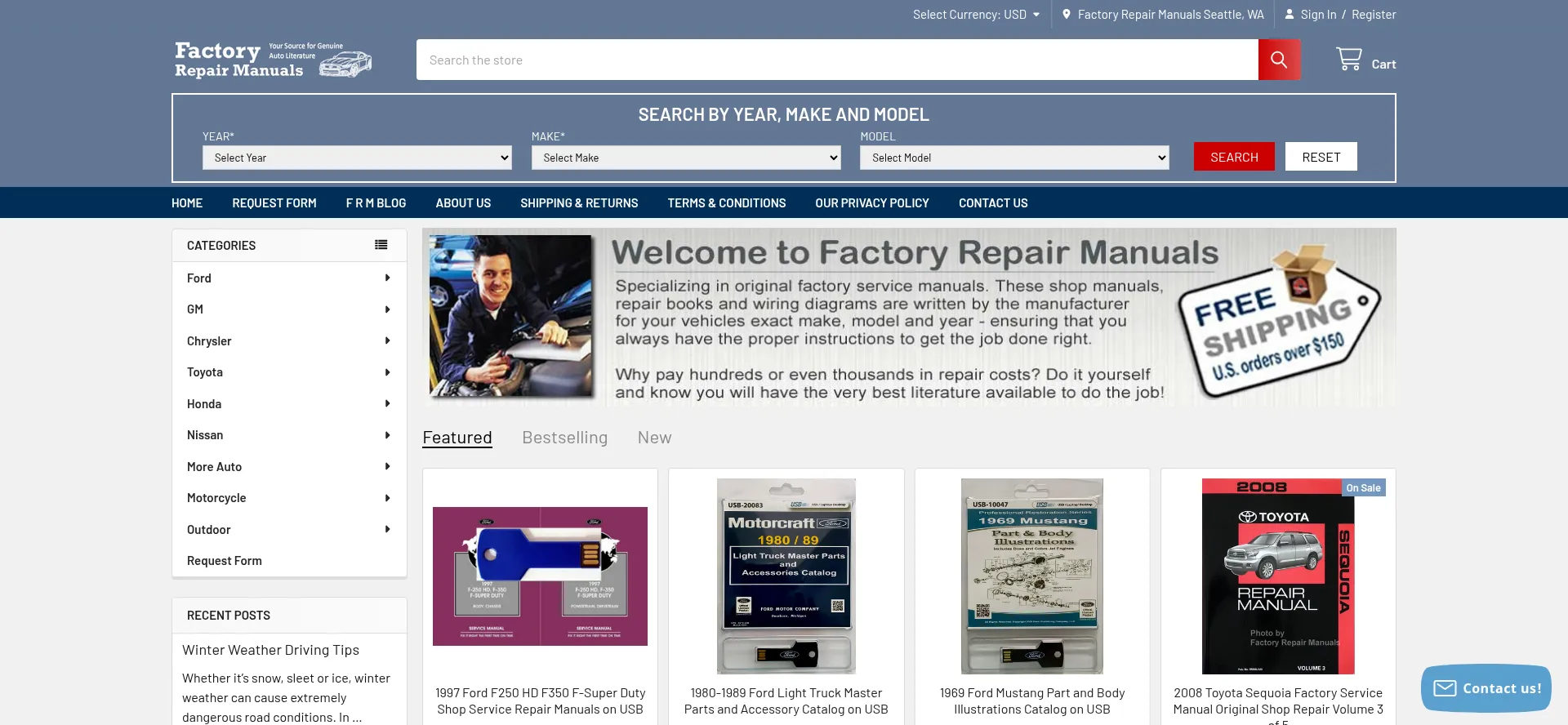The height and width of the screenshot is (725, 1568).
Task: Open Shipping & Returns menu item
Action: tap(579, 202)
